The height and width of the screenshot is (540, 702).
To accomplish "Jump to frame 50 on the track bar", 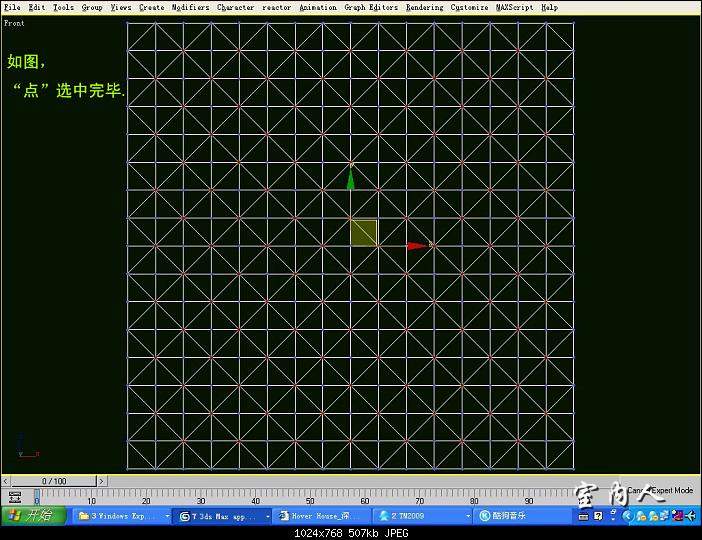I will tap(310, 501).
